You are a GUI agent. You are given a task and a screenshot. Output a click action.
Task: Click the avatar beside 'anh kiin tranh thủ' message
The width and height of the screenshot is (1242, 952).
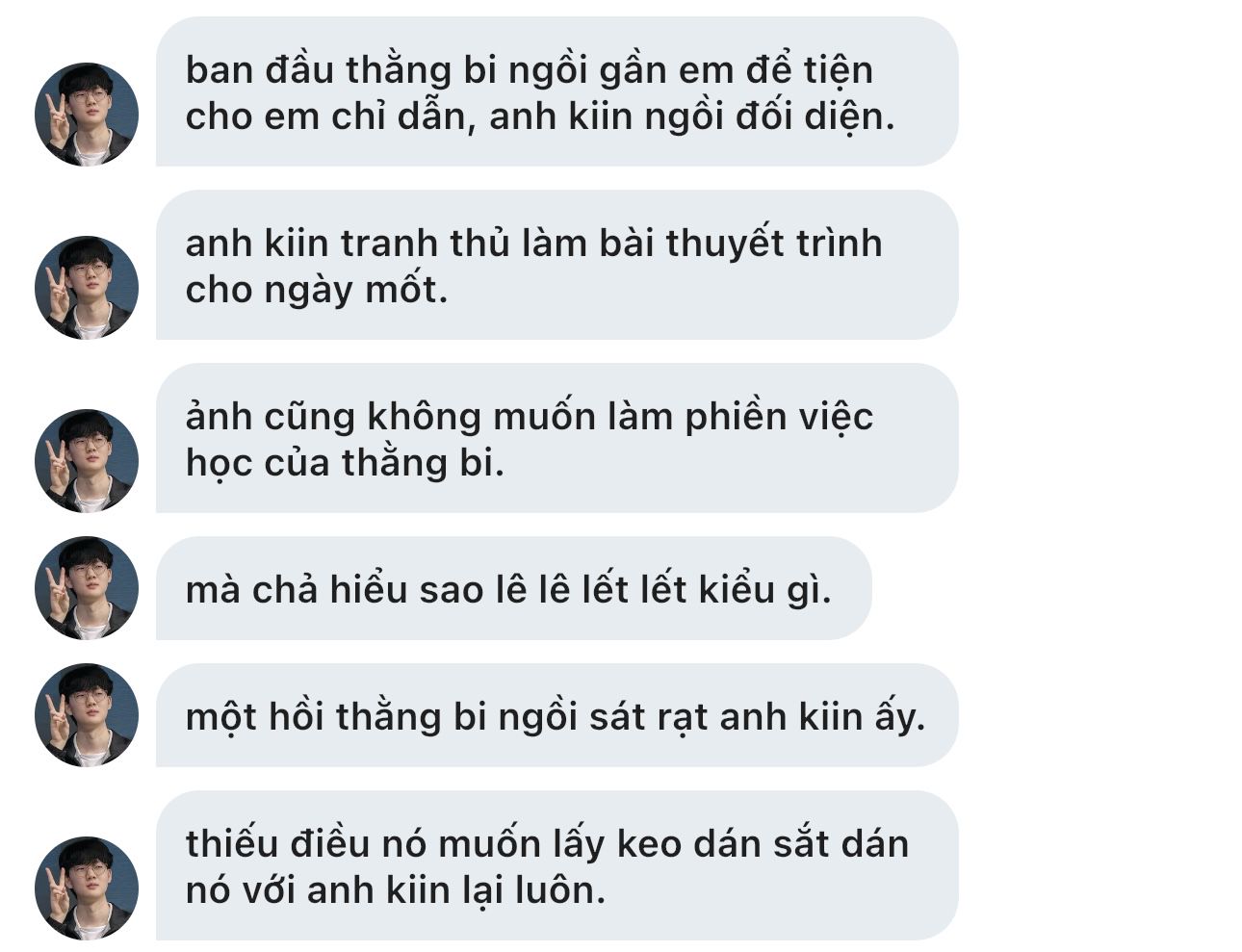tap(87, 288)
